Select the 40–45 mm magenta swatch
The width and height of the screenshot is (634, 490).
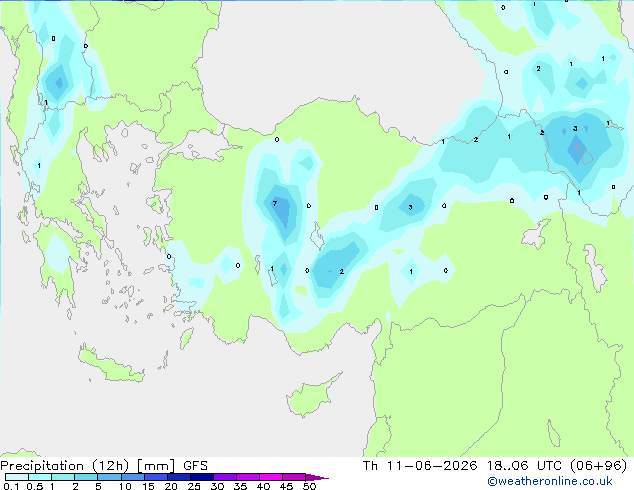coord(271,477)
